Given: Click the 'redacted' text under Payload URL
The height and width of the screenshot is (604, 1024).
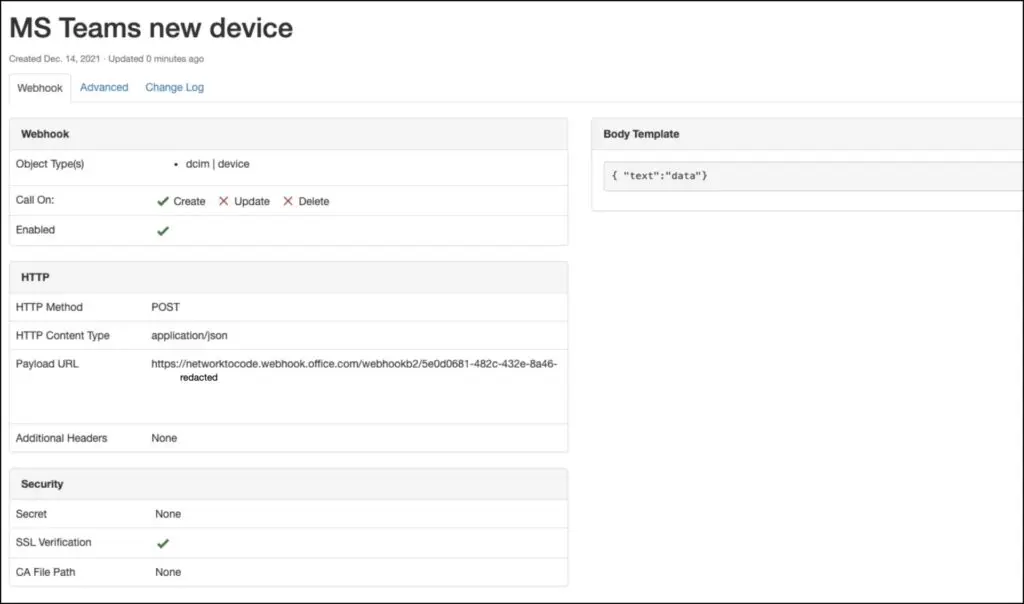Looking at the screenshot, I should click(199, 377).
